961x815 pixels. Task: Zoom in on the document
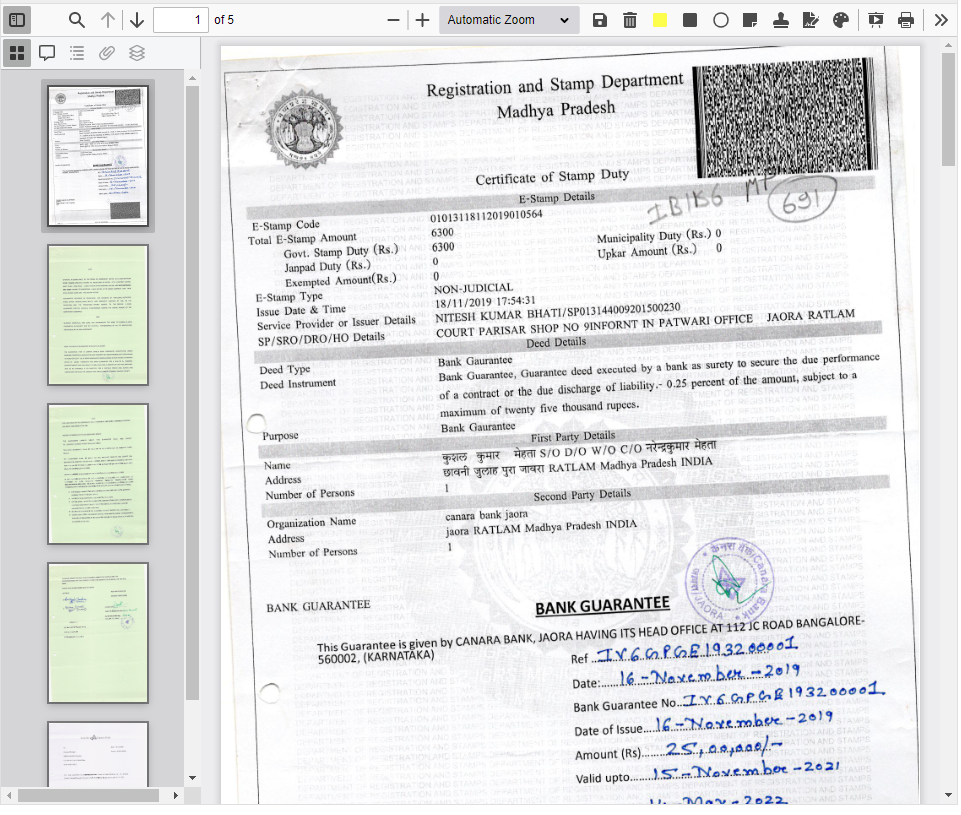[x=422, y=19]
